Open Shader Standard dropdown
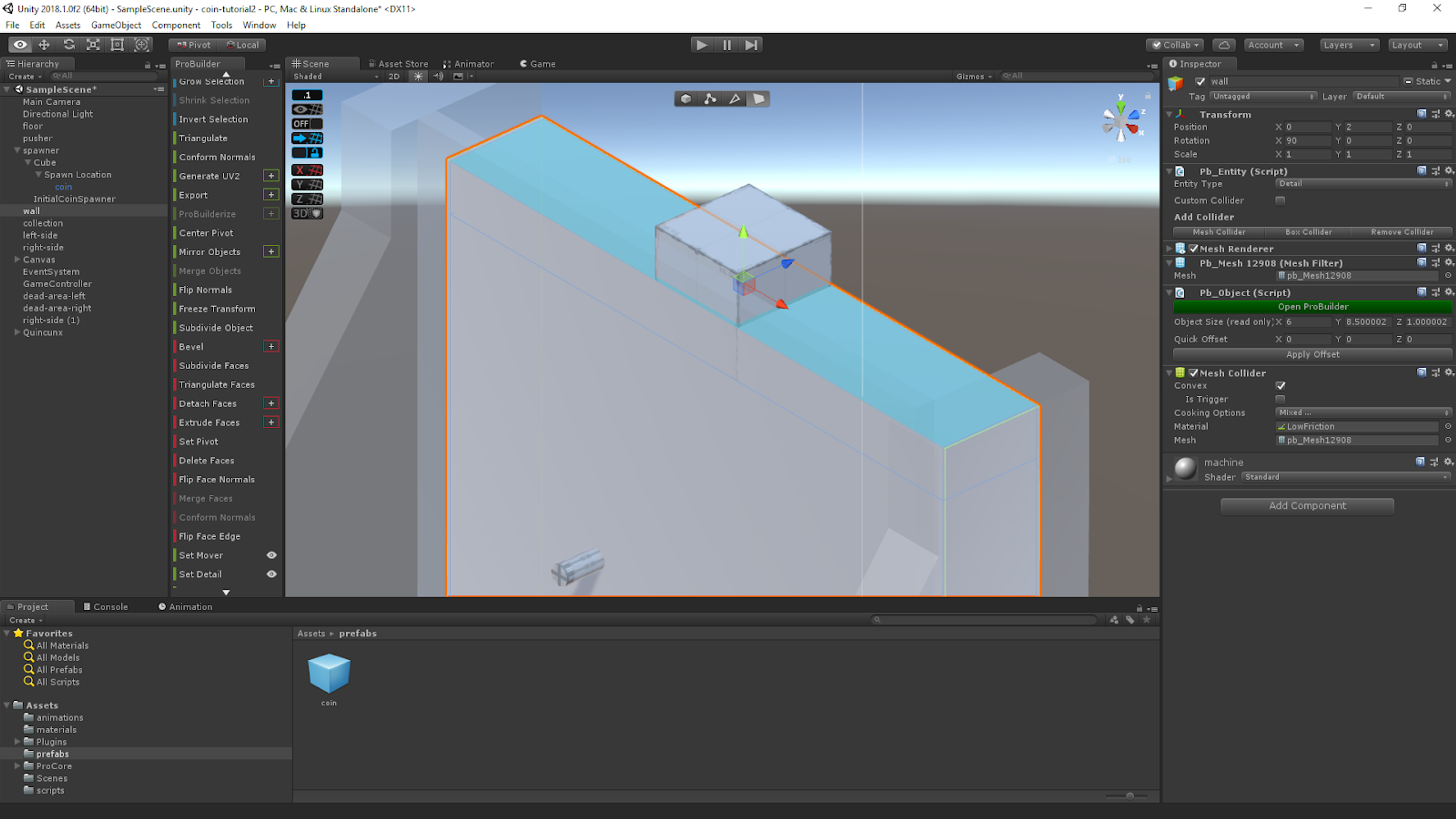 pyautogui.click(x=1346, y=477)
